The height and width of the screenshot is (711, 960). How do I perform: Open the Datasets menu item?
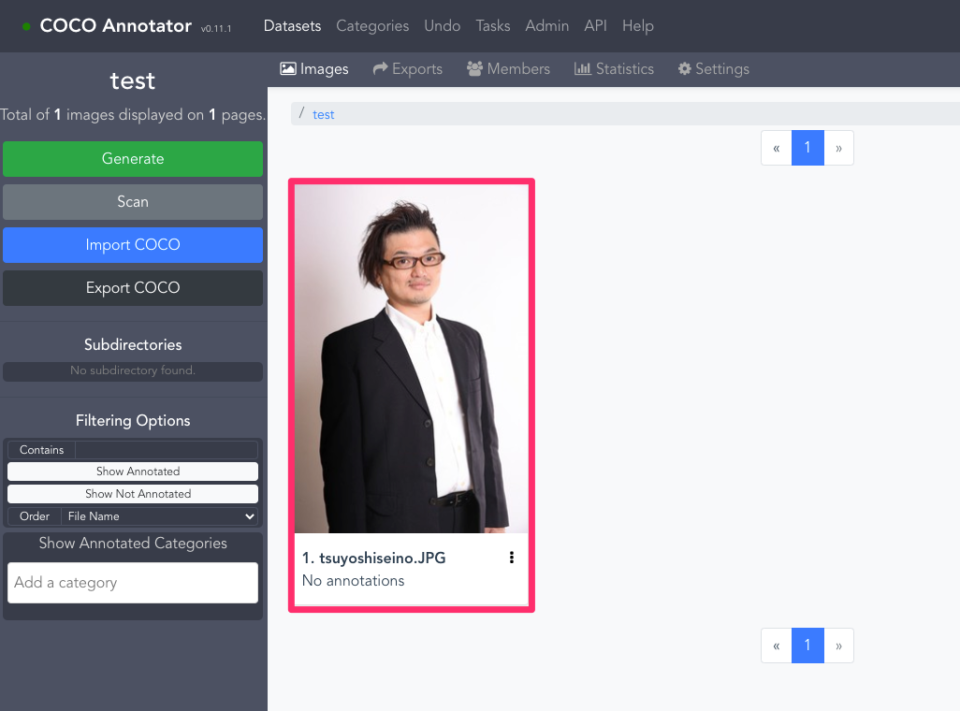[292, 25]
